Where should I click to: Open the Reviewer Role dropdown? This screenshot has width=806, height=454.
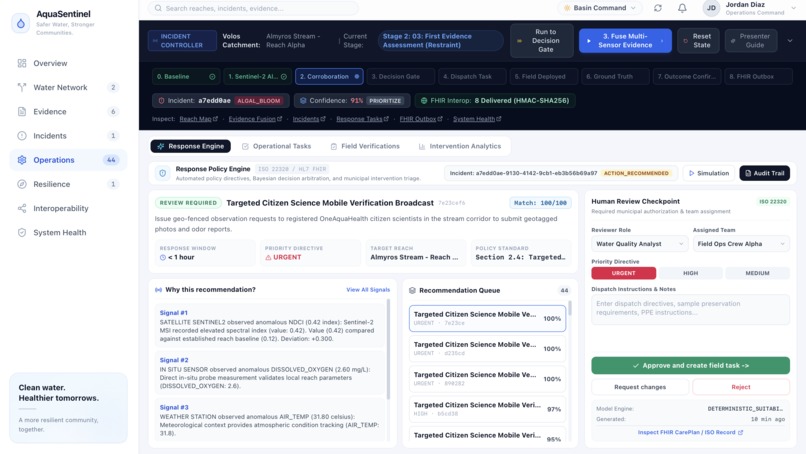pyautogui.click(x=639, y=244)
